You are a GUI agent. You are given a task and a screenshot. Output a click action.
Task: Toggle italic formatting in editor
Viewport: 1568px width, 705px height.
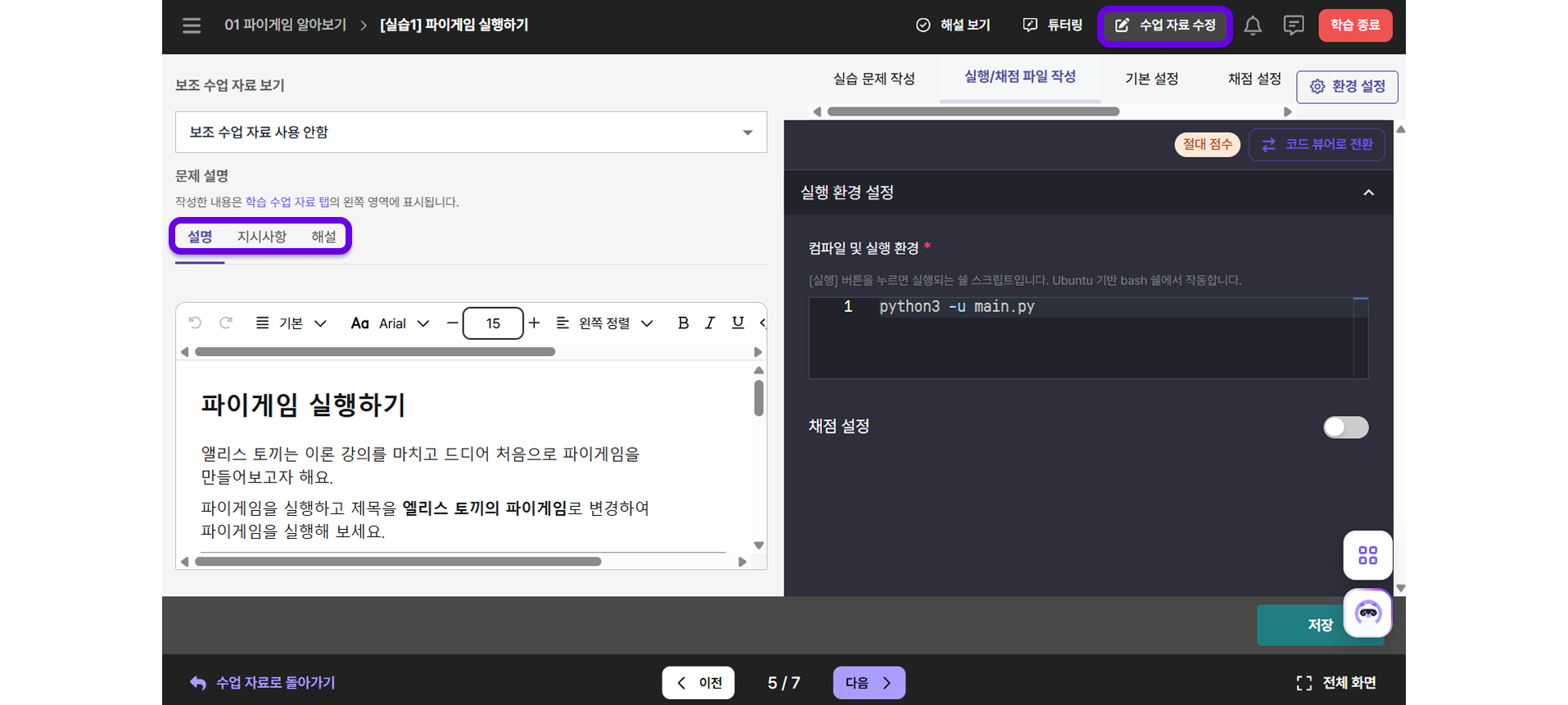[710, 323]
